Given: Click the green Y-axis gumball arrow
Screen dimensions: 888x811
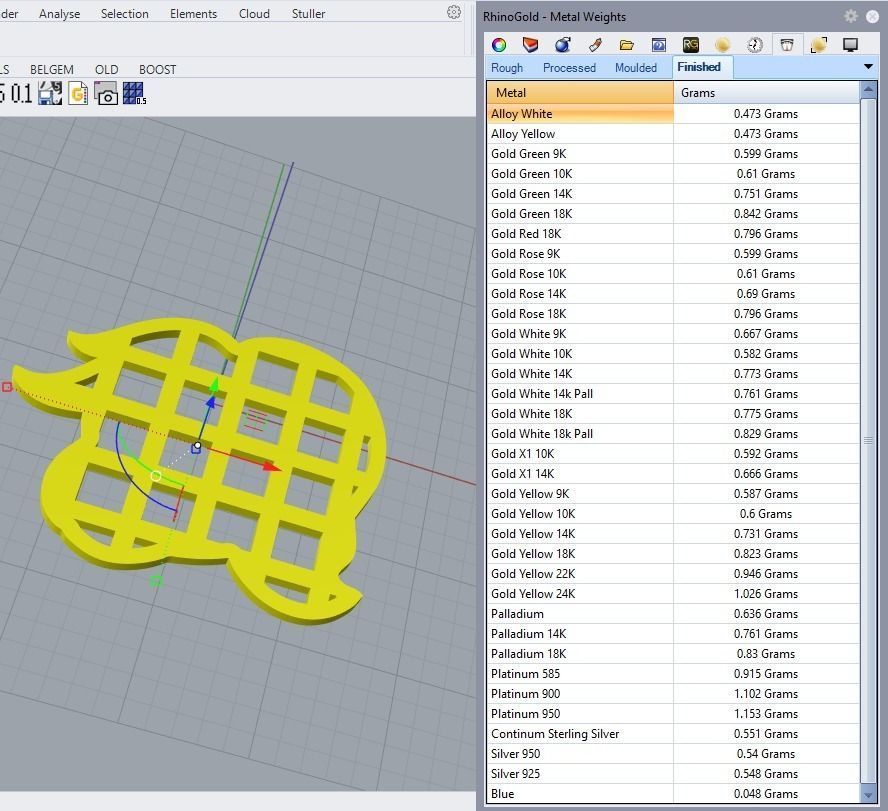Looking at the screenshot, I should [214, 386].
